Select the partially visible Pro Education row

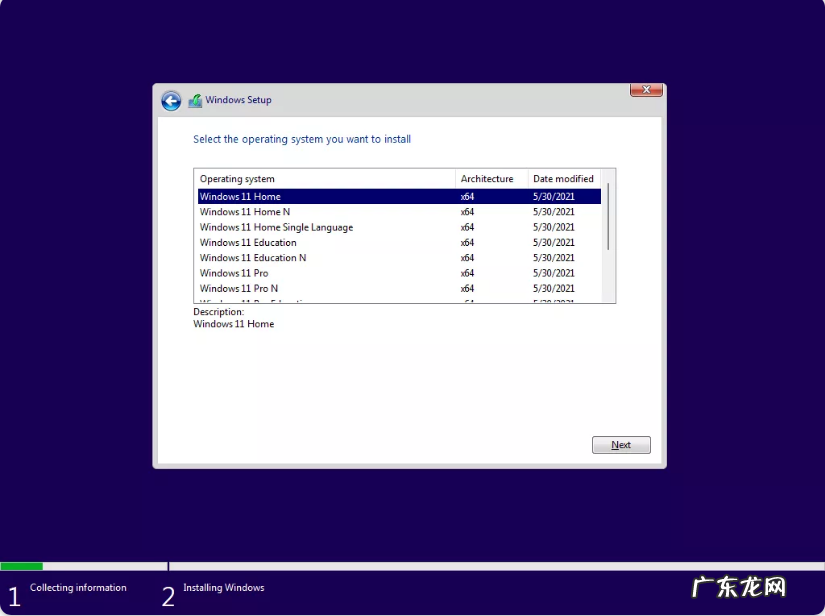coord(250,301)
